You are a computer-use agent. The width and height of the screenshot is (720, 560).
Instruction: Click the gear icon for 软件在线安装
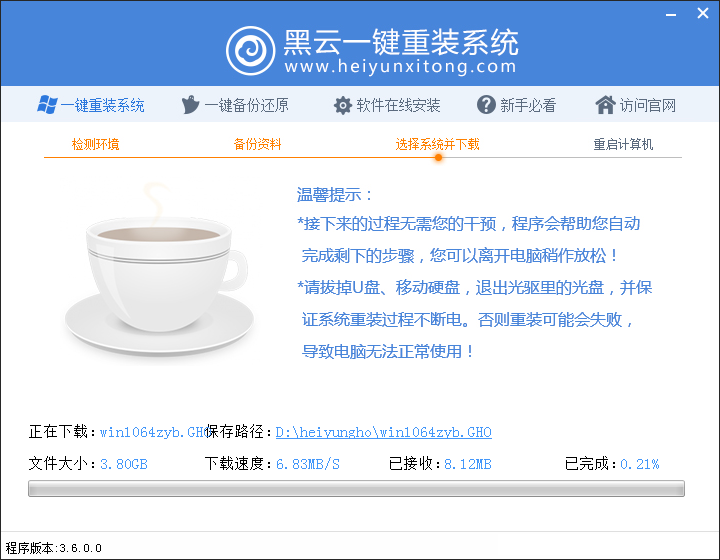click(342, 105)
